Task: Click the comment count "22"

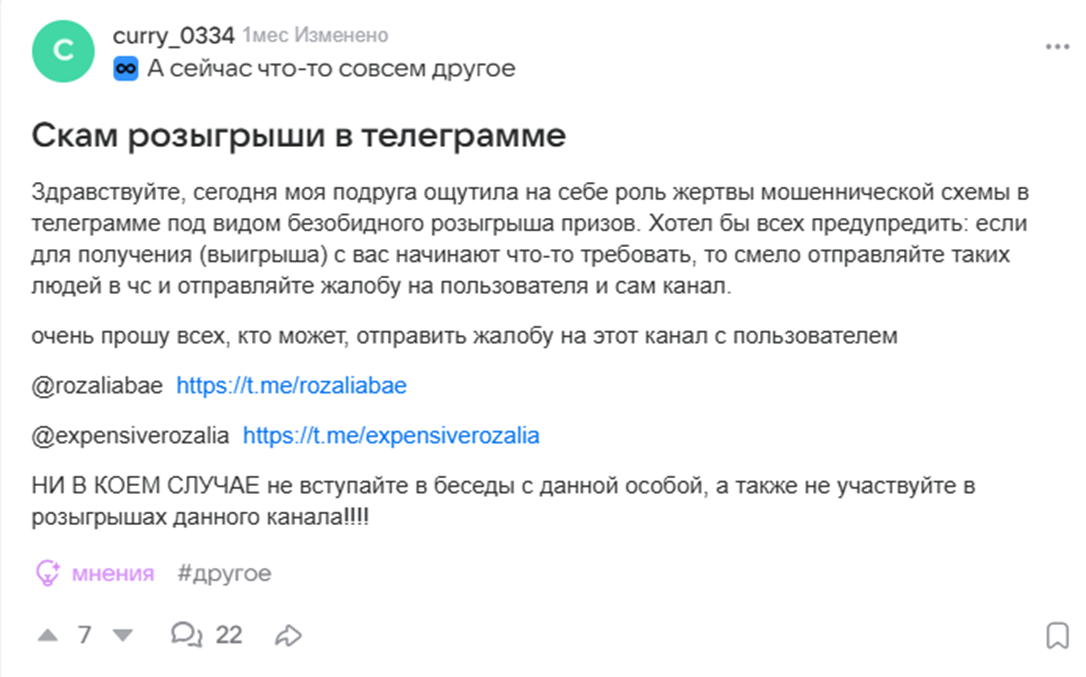Action: click(229, 635)
